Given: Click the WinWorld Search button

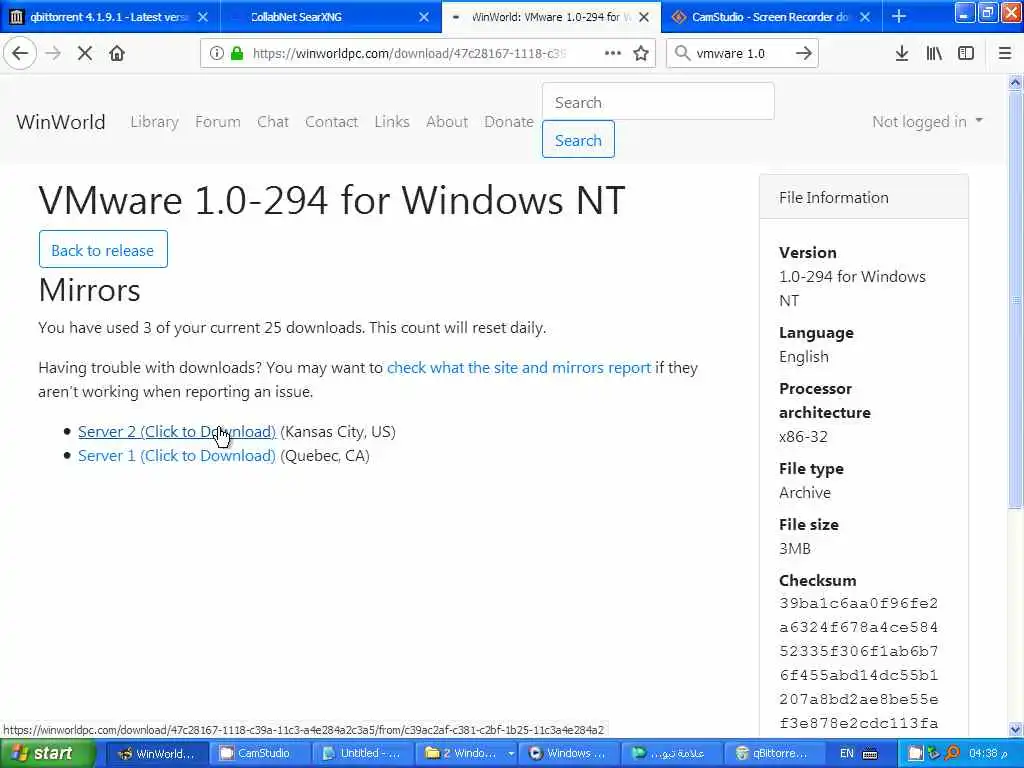Looking at the screenshot, I should 578,139.
